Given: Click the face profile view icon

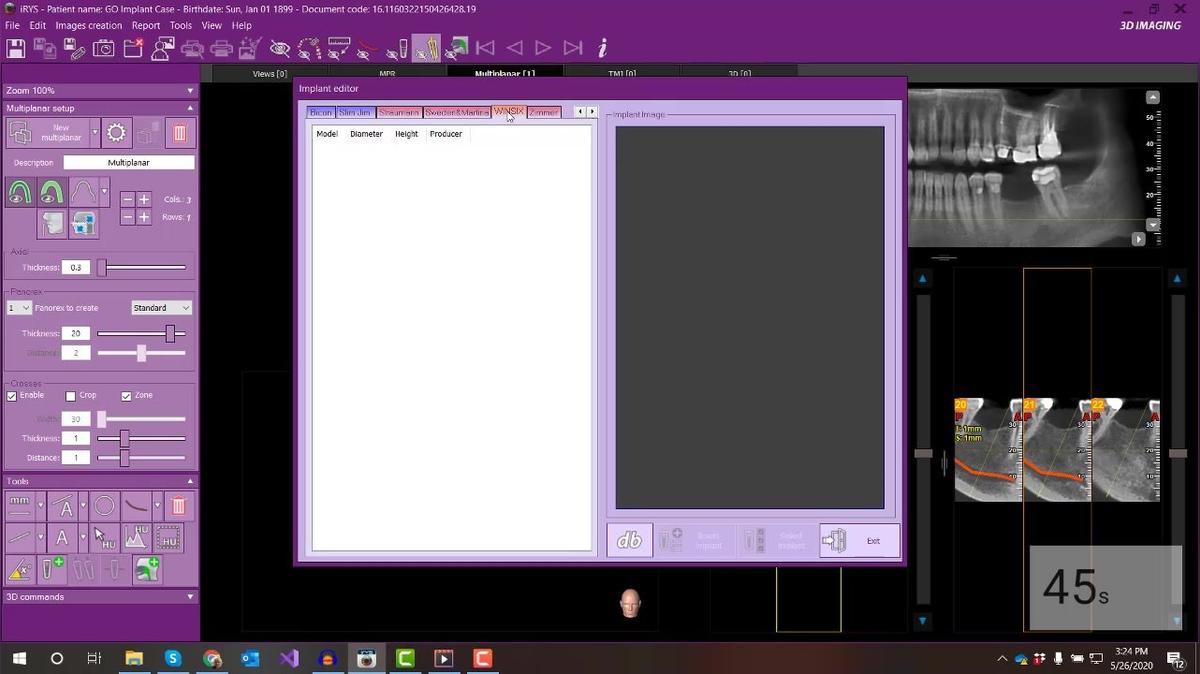Looking at the screenshot, I should [52, 223].
